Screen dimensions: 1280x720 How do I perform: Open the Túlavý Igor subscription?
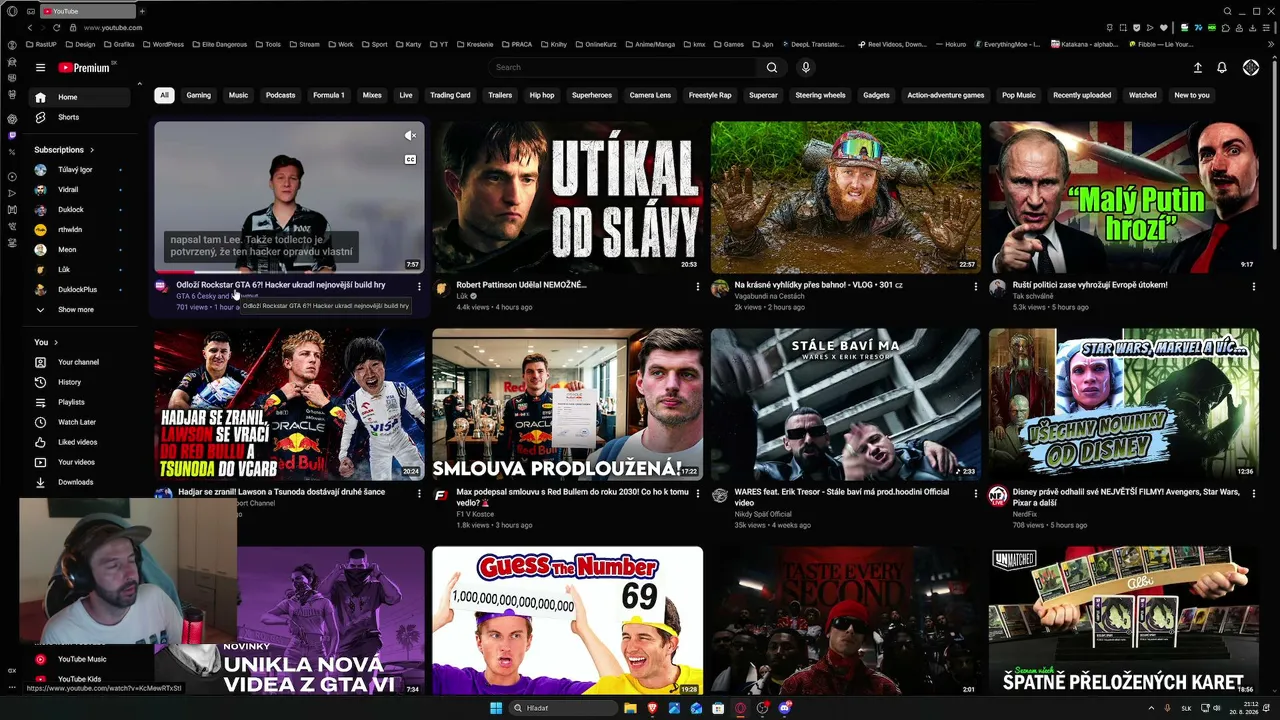point(80,170)
